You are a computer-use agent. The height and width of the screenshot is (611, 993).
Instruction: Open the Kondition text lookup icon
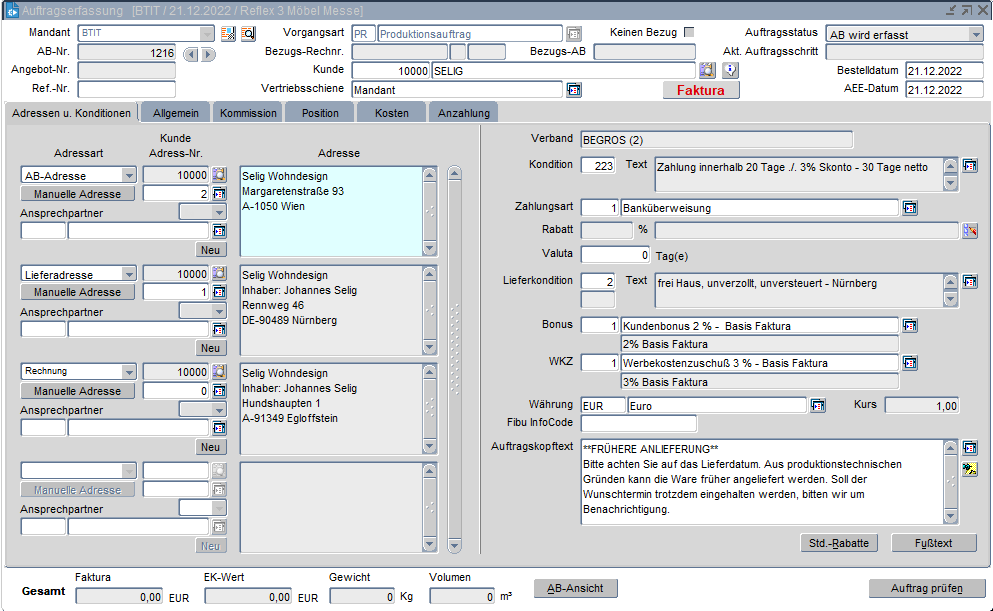point(969,166)
